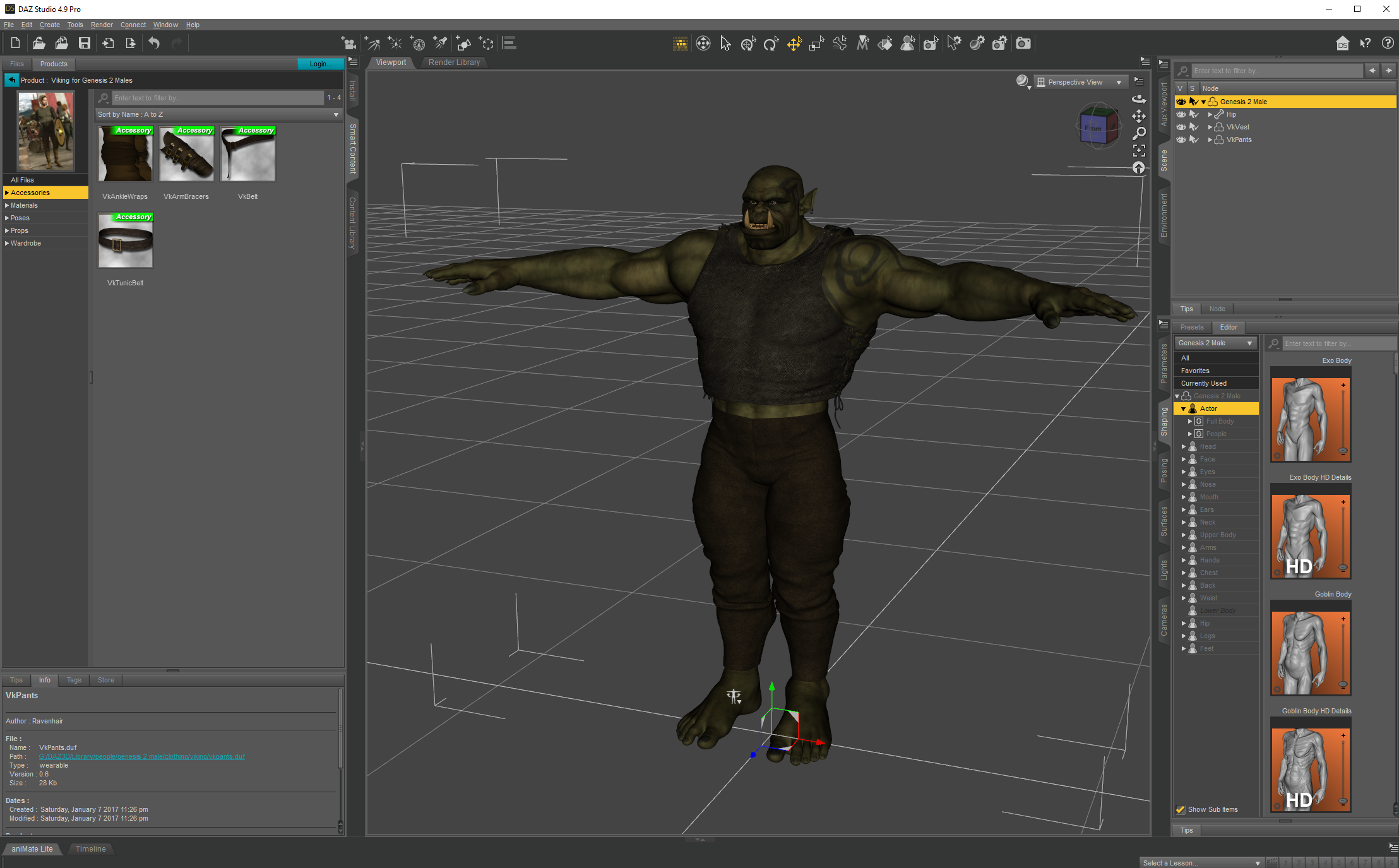
Task: Select the VkArmBracers accessory thumbnail
Action: [186, 155]
